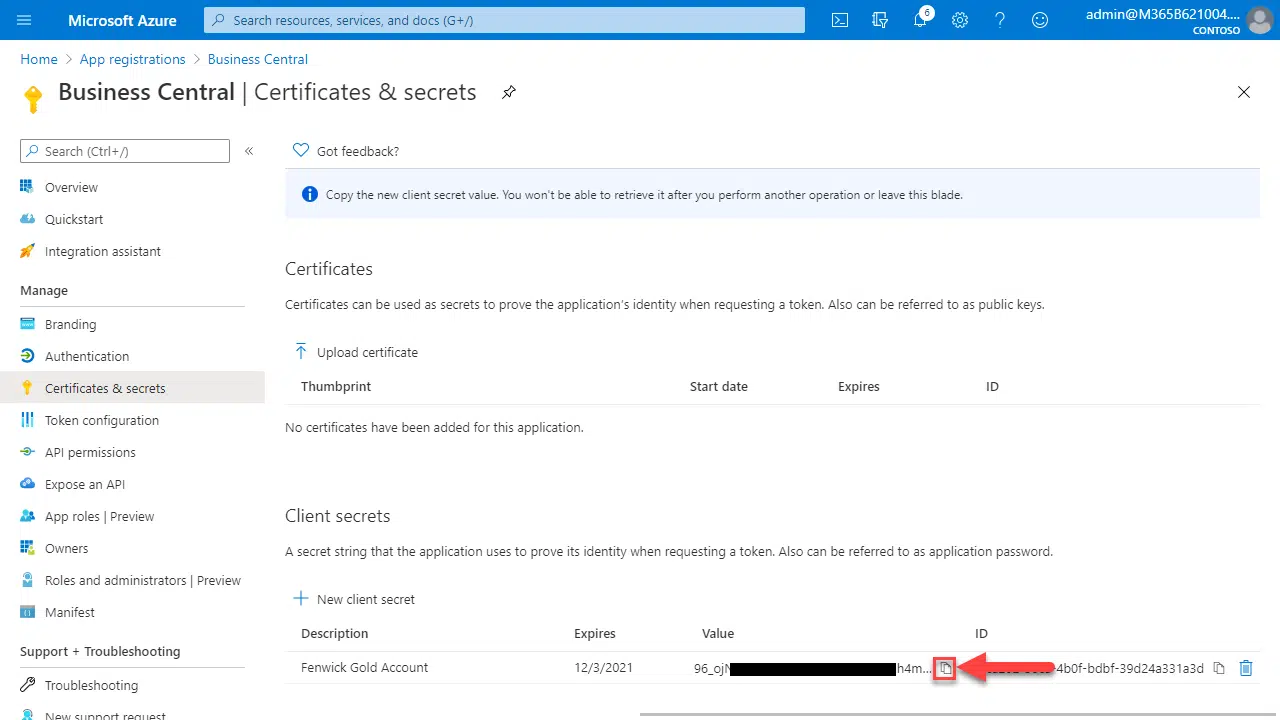Pin the Business Central blade
Viewport: 1280px width, 720px height.
(509, 92)
